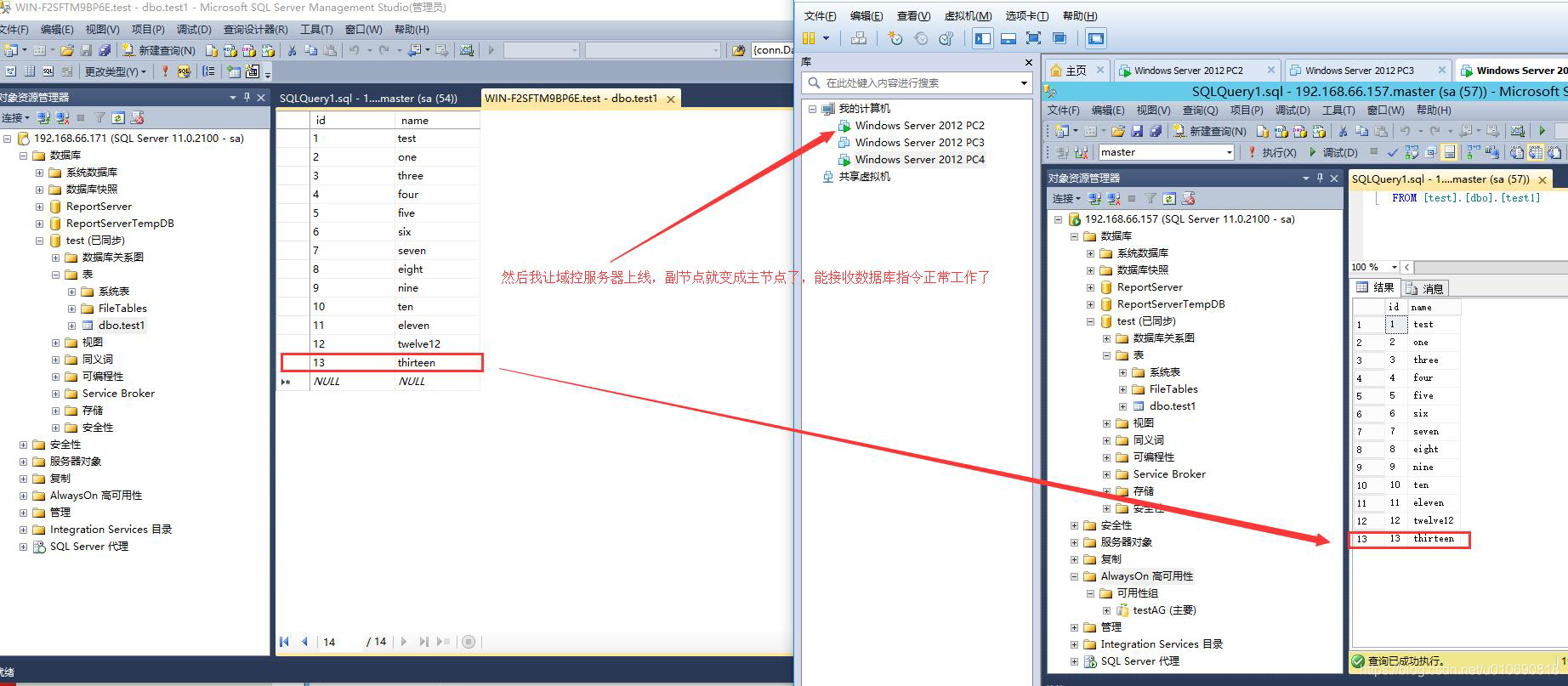Open master database dropdown in guest SSMS
Image resolution: width=1568 pixels, height=686 pixels.
[x=1230, y=152]
